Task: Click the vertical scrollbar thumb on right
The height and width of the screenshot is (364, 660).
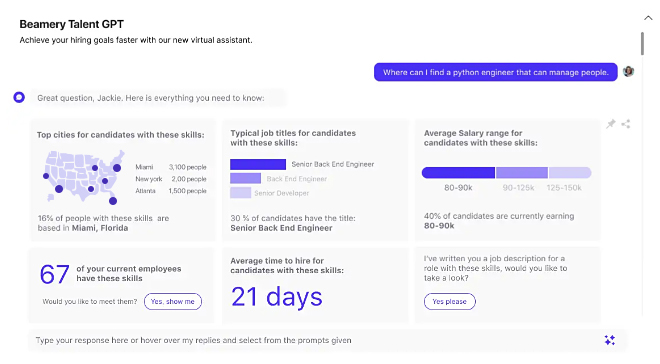Action: point(642,44)
